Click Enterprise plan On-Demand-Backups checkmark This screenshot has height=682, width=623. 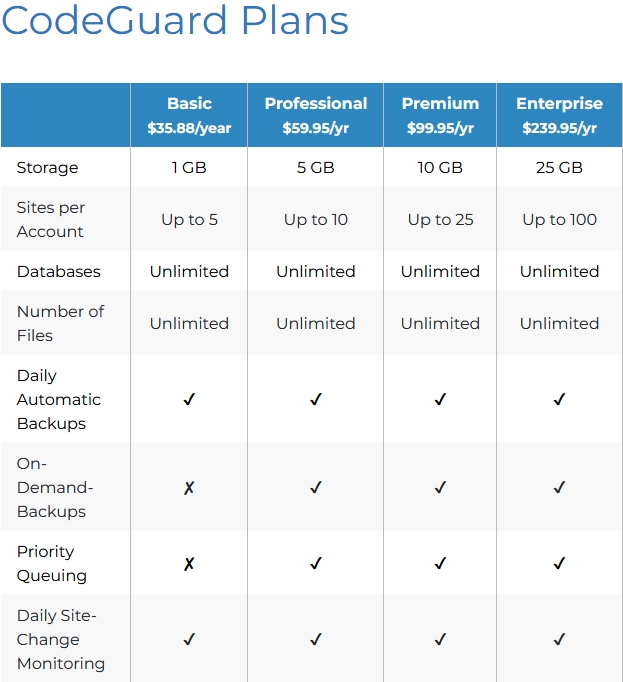click(x=559, y=488)
